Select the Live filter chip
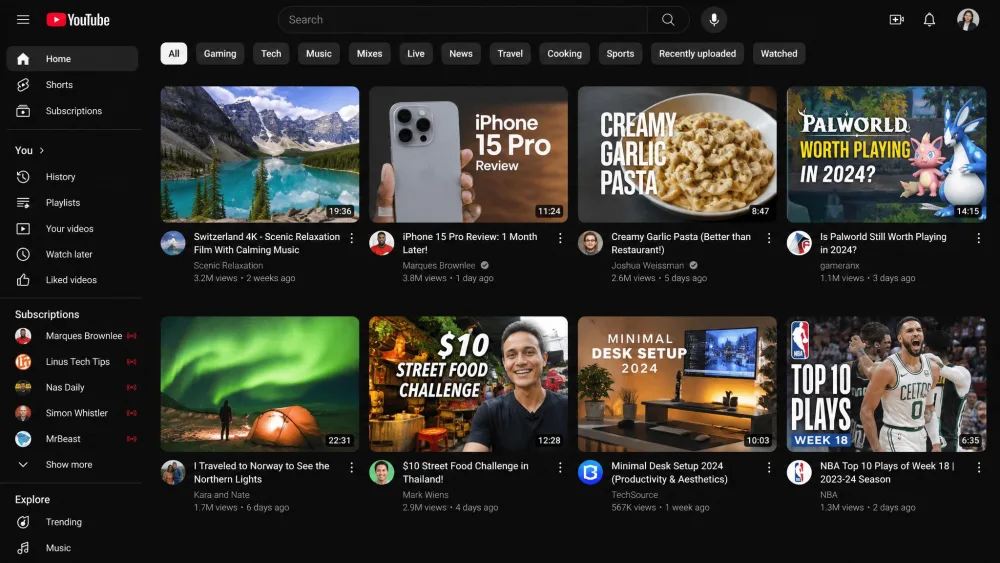This screenshot has width=1000, height=563. (416, 54)
